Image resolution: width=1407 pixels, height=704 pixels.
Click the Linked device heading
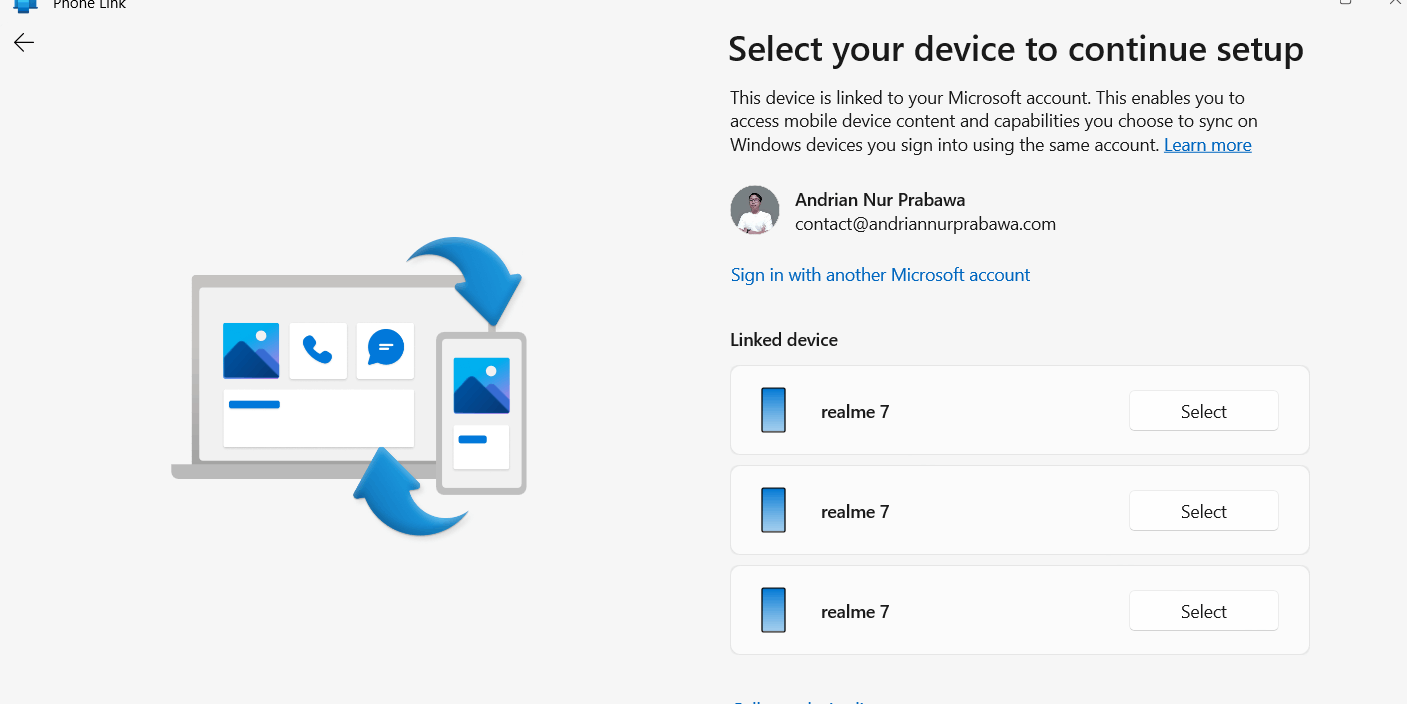[x=784, y=340]
